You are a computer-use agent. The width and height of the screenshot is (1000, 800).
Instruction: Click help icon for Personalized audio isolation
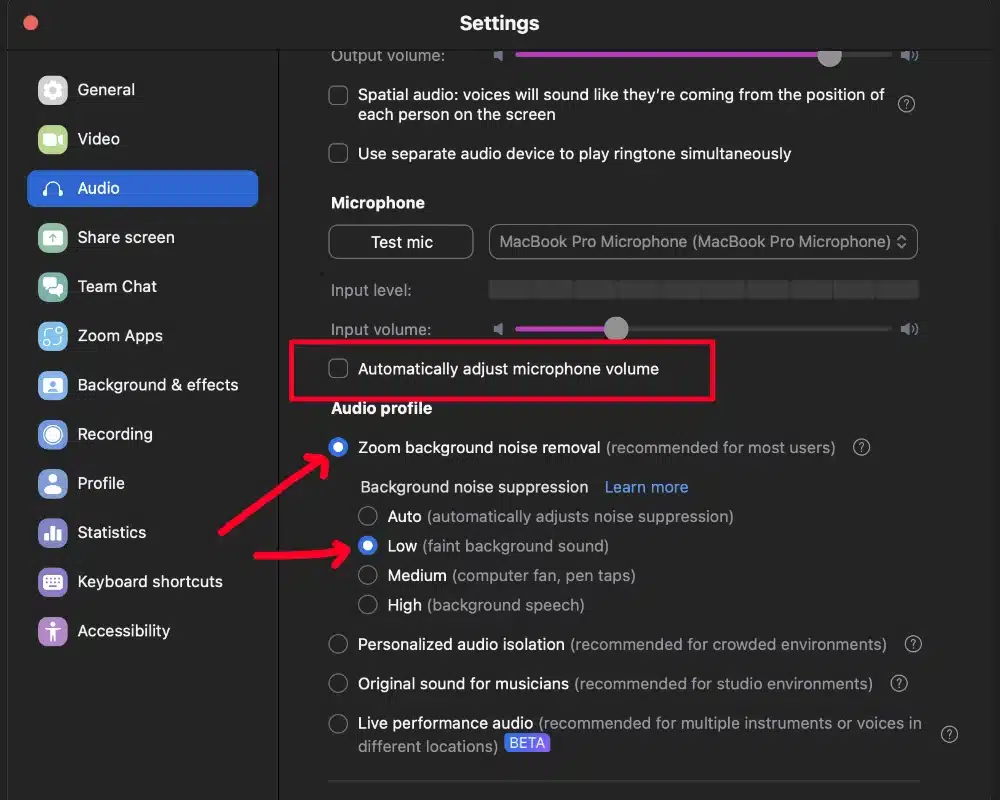(913, 644)
